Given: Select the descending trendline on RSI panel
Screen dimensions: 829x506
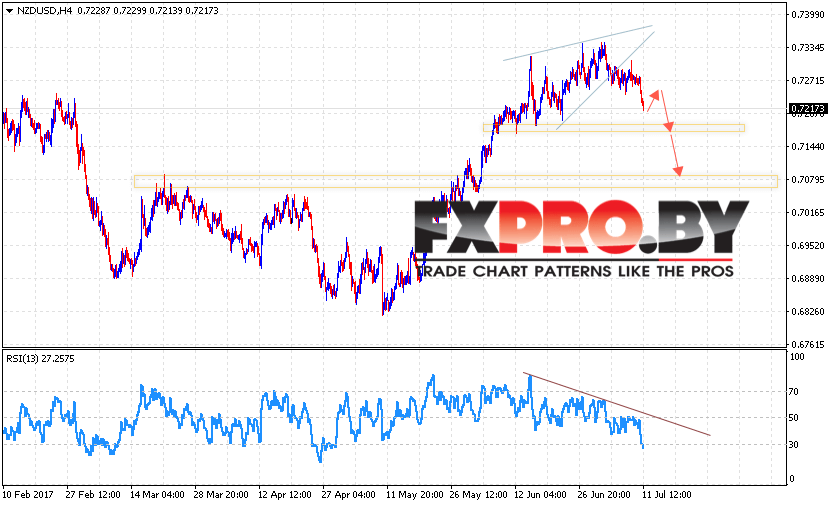Looking at the screenshot, I should (620, 405).
